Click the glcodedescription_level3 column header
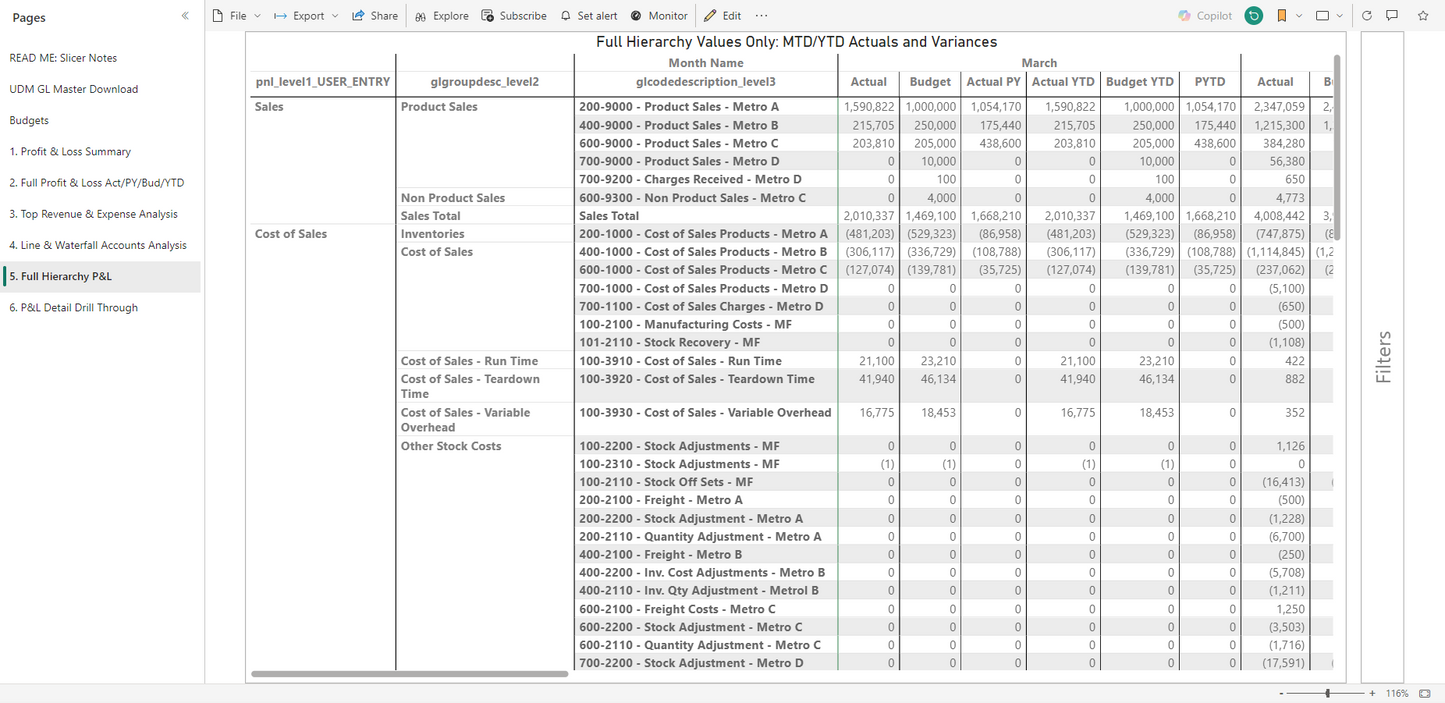Viewport: 1445px width, 703px height. (706, 82)
